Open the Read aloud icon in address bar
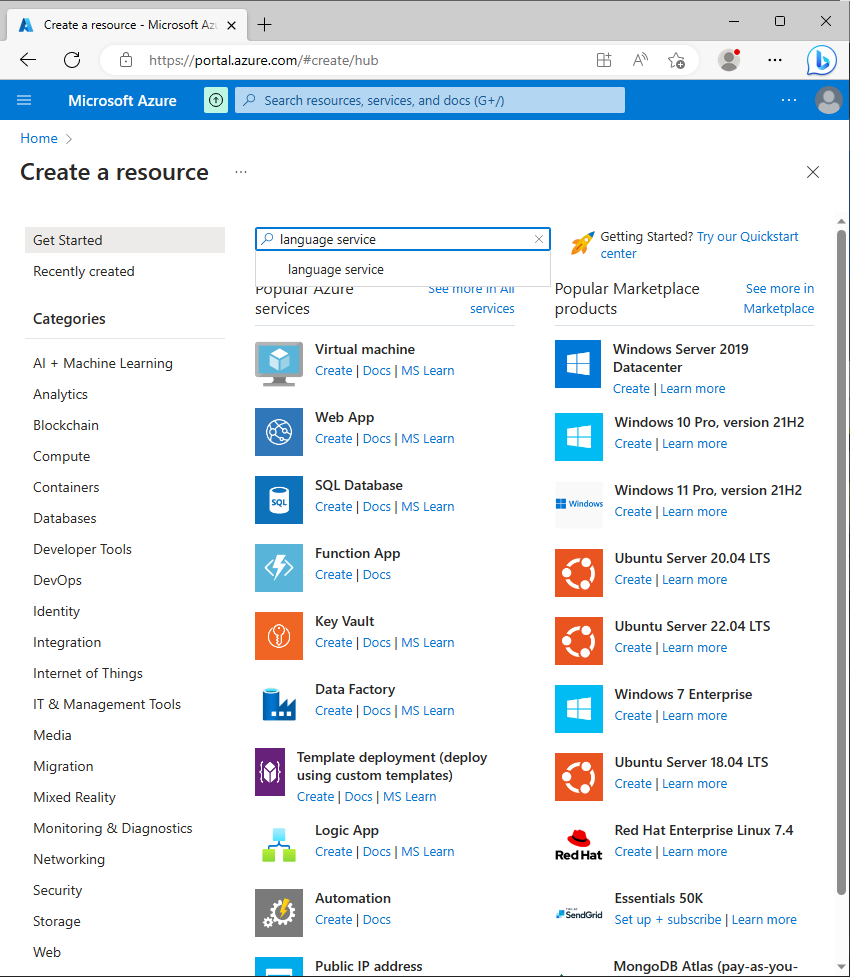Screen dimensions: 850x977 (x=640, y=60)
